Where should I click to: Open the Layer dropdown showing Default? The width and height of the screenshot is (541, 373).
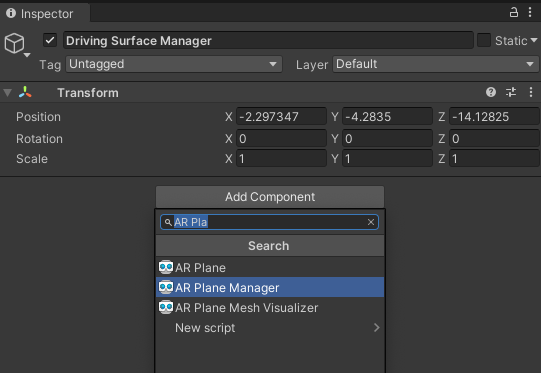[435, 64]
